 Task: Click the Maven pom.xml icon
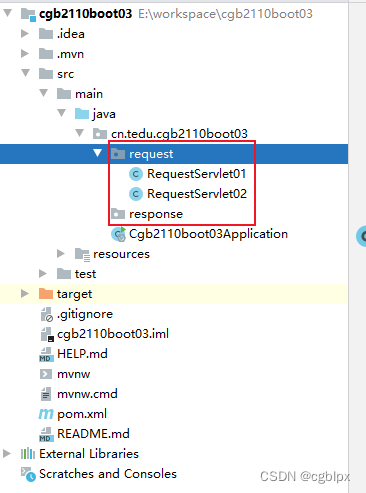(x=46, y=414)
